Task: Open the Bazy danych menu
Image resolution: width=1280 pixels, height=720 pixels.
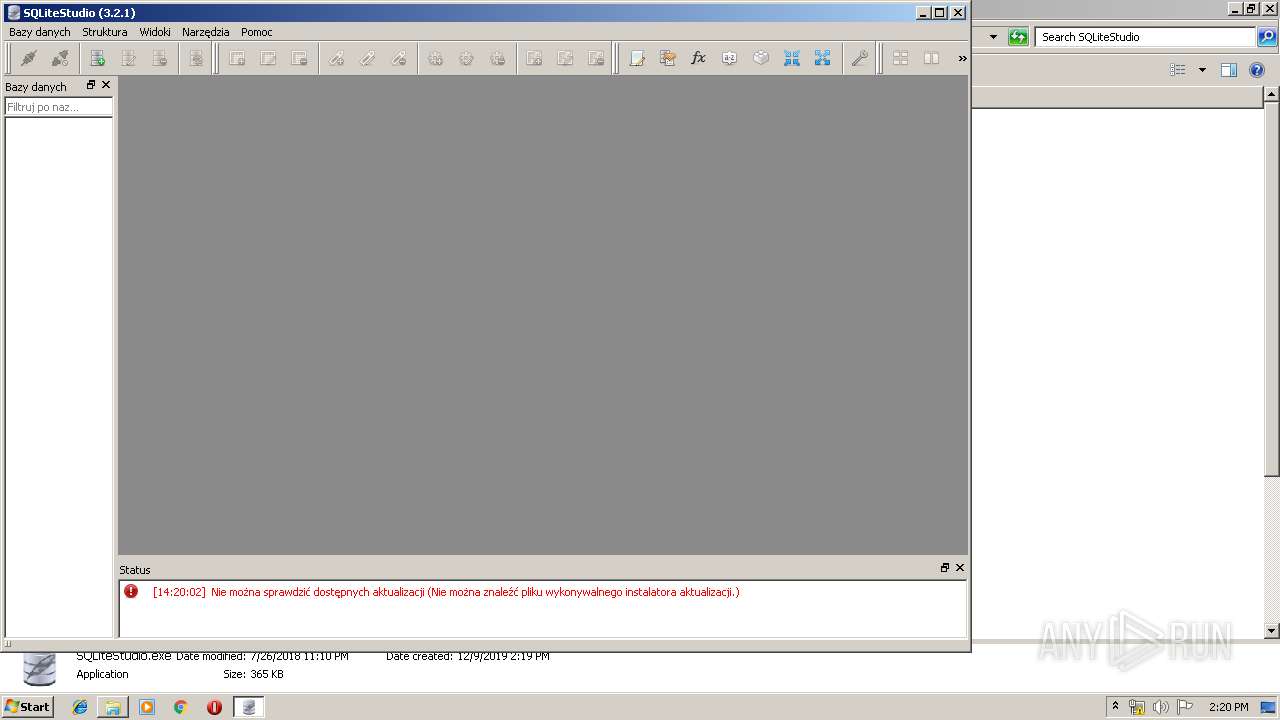Action: click(x=40, y=32)
